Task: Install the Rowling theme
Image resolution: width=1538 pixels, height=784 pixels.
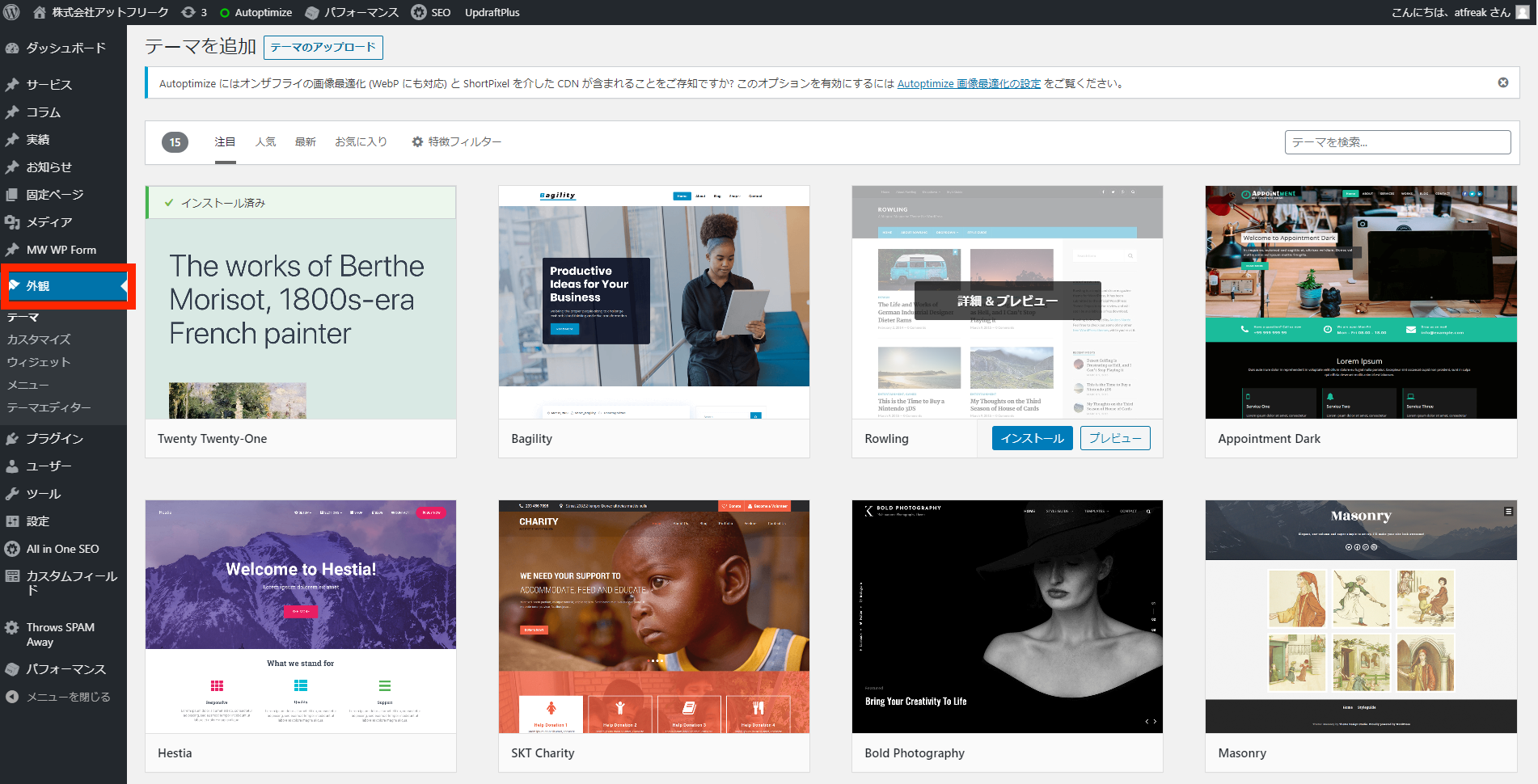Action: 1033,438
